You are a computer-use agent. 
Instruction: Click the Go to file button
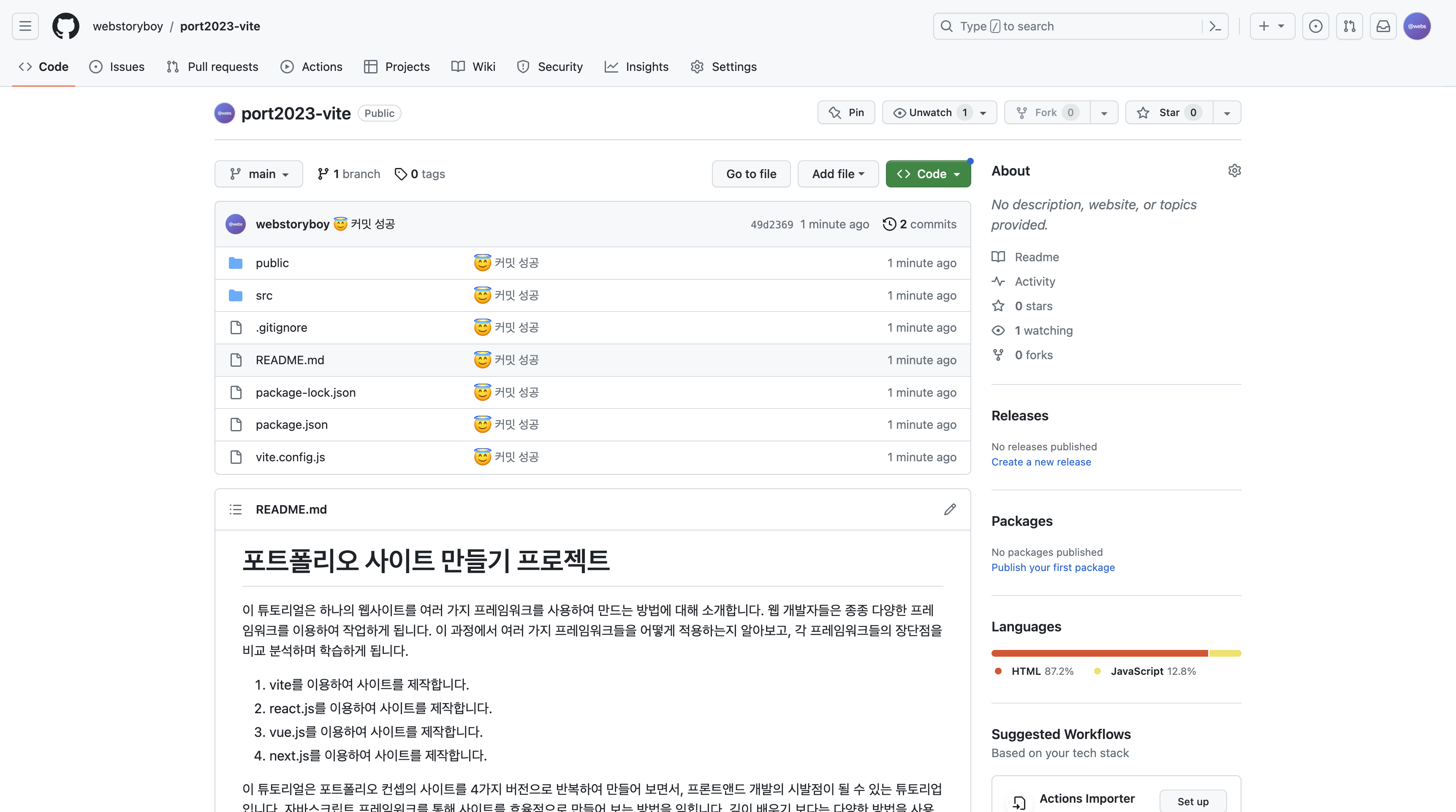tap(751, 174)
